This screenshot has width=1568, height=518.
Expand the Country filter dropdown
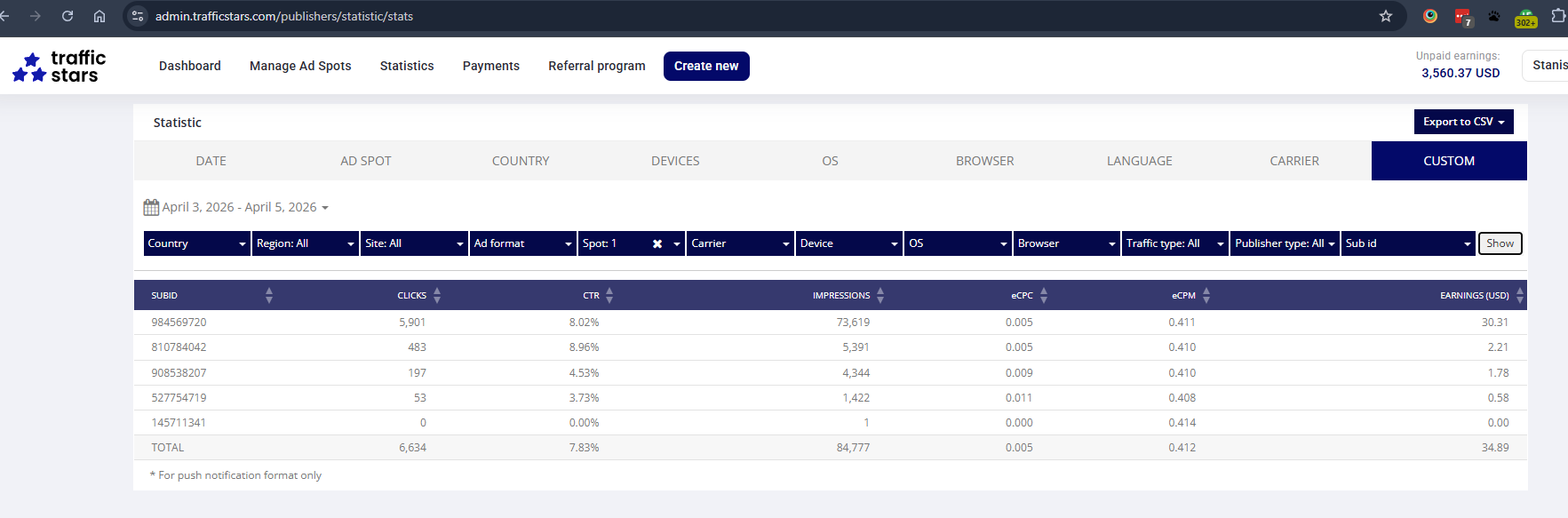coord(196,243)
